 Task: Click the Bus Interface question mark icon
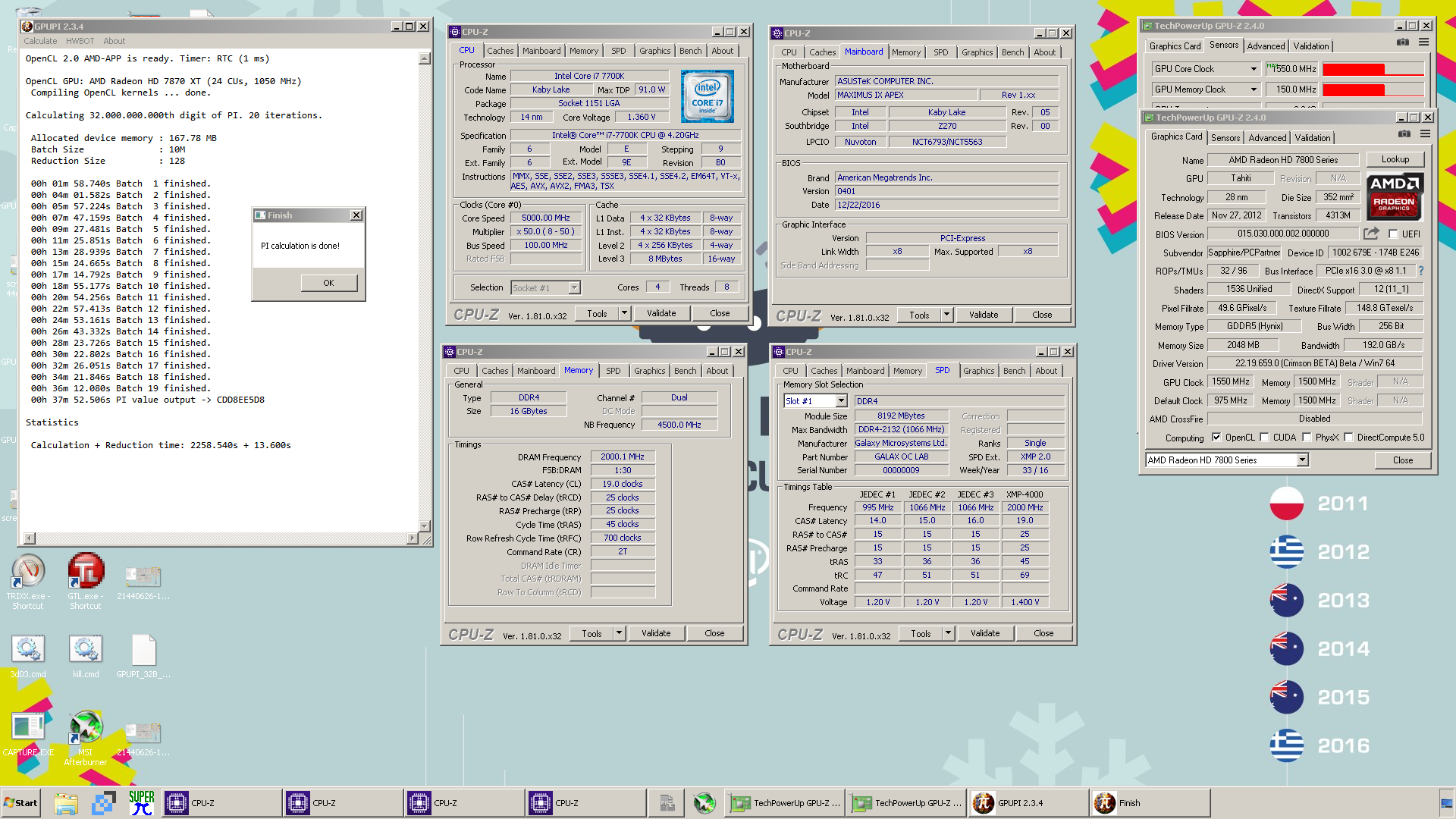tap(1420, 271)
